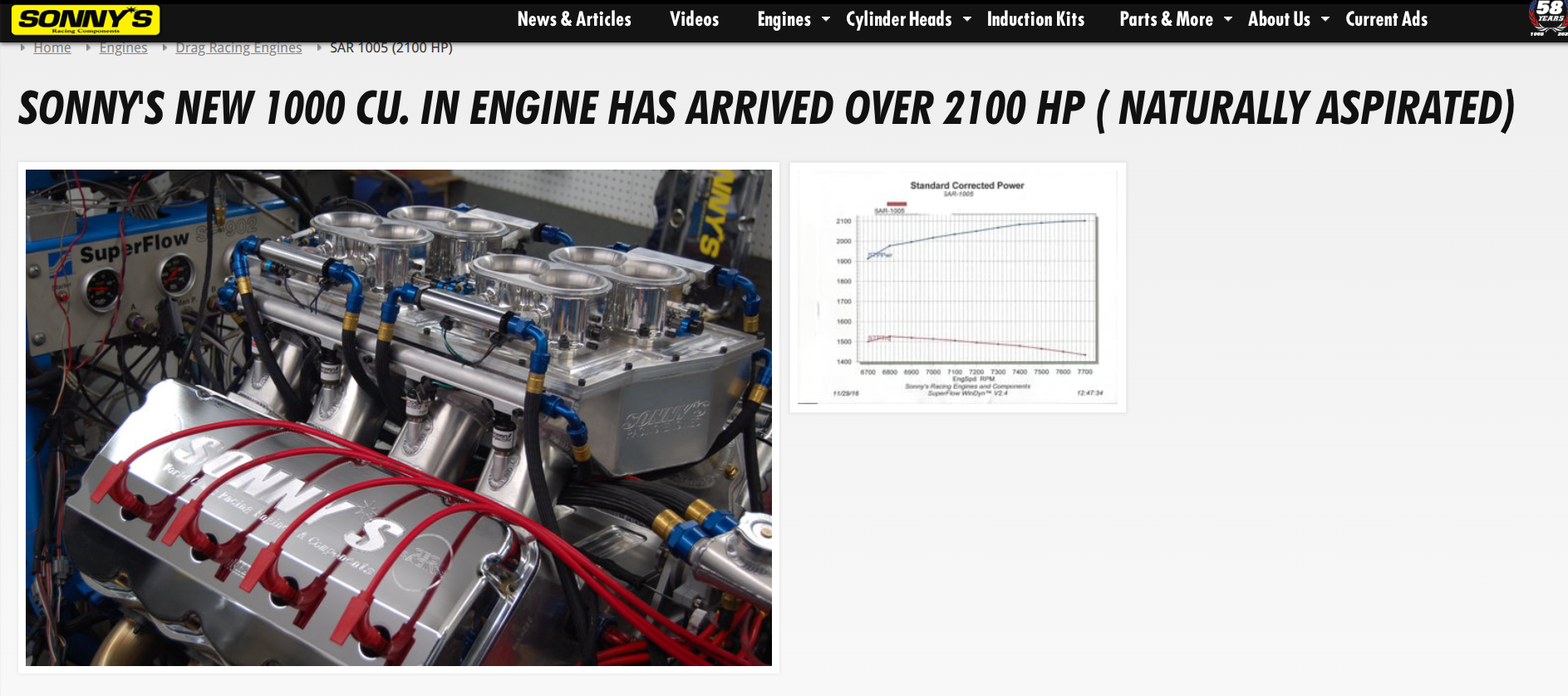The image size is (1568, 696).
Task: Go to the Videos page
Action: (694, 19)
